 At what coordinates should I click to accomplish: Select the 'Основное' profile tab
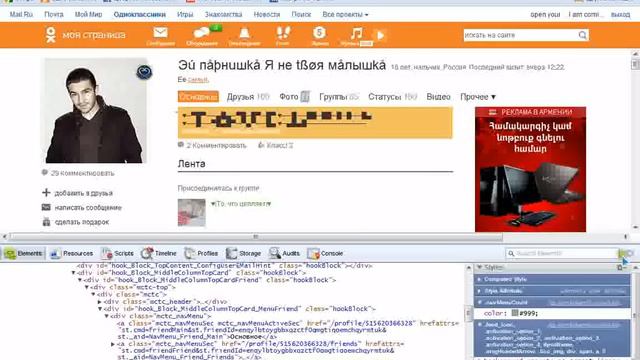pyautogui.click(x=198, y=97)
